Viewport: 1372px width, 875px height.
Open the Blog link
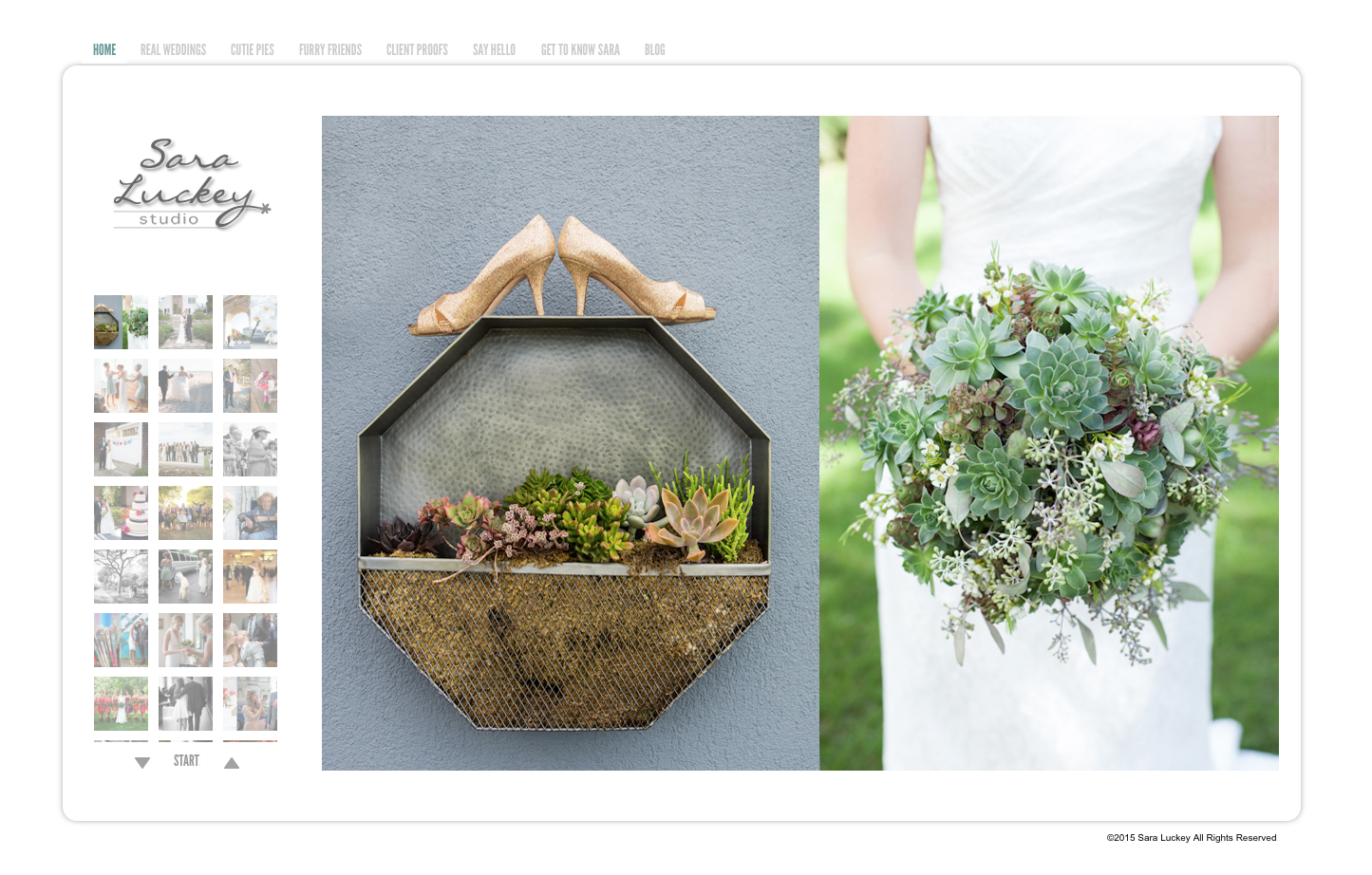pyautogui.click(x=654, y=50)
